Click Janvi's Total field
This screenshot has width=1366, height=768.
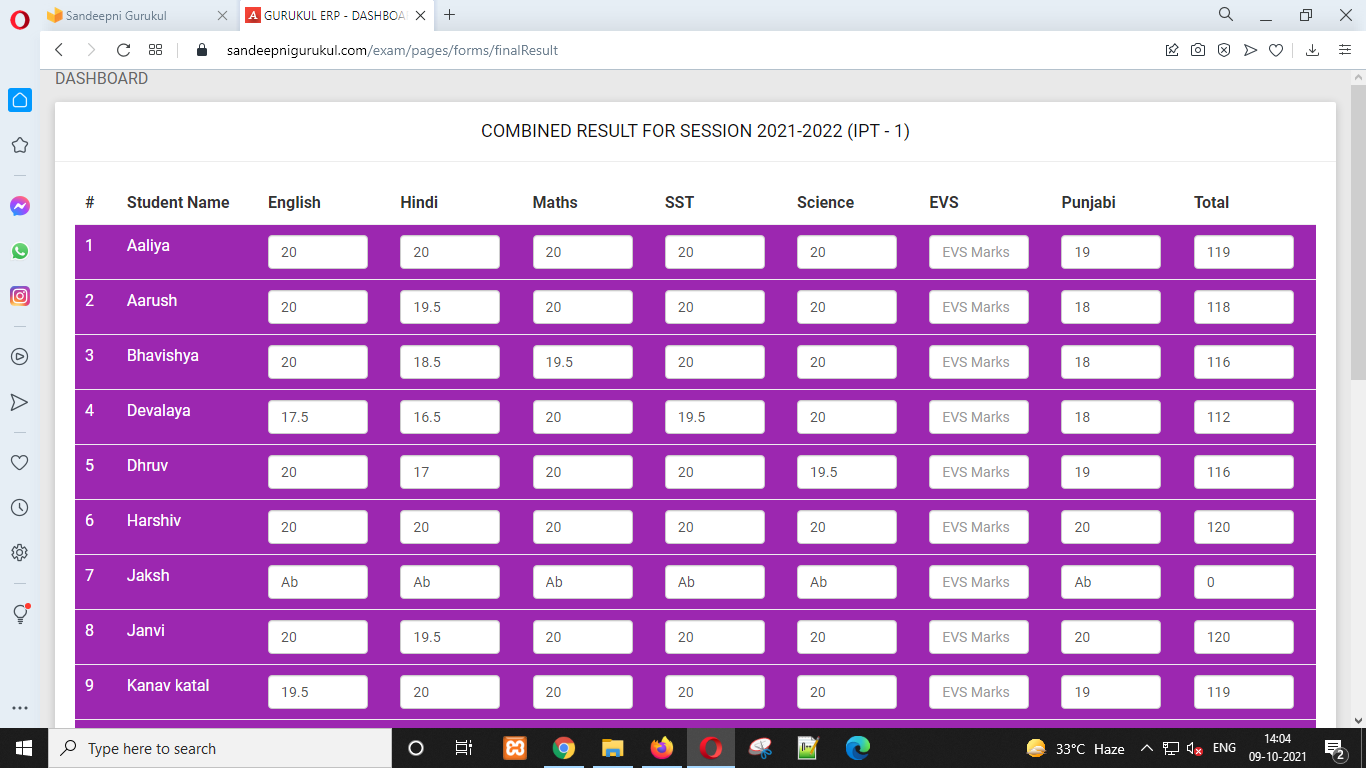pyautogui.click(x=1244, y=637)
